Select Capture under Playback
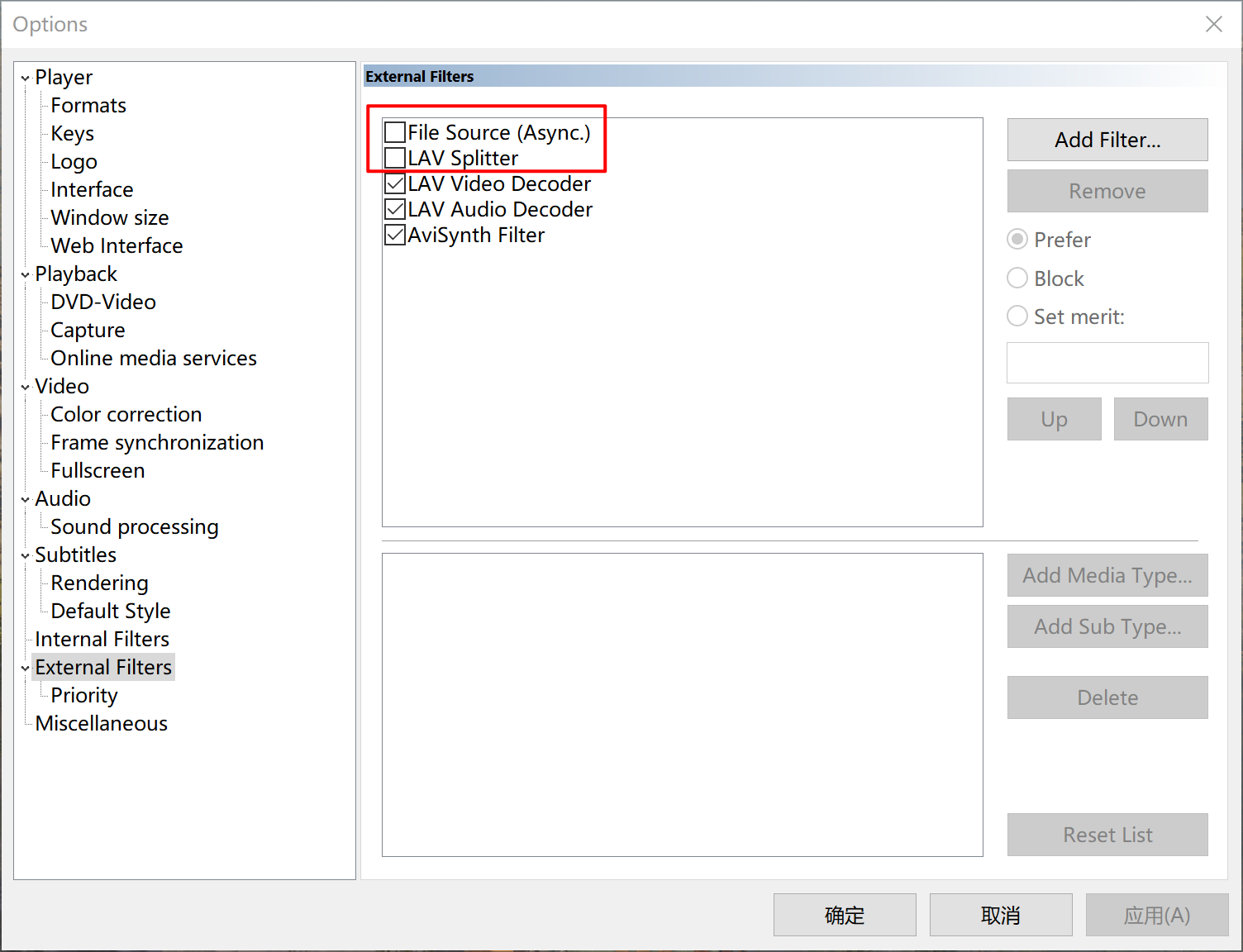 tap(88, 330)
